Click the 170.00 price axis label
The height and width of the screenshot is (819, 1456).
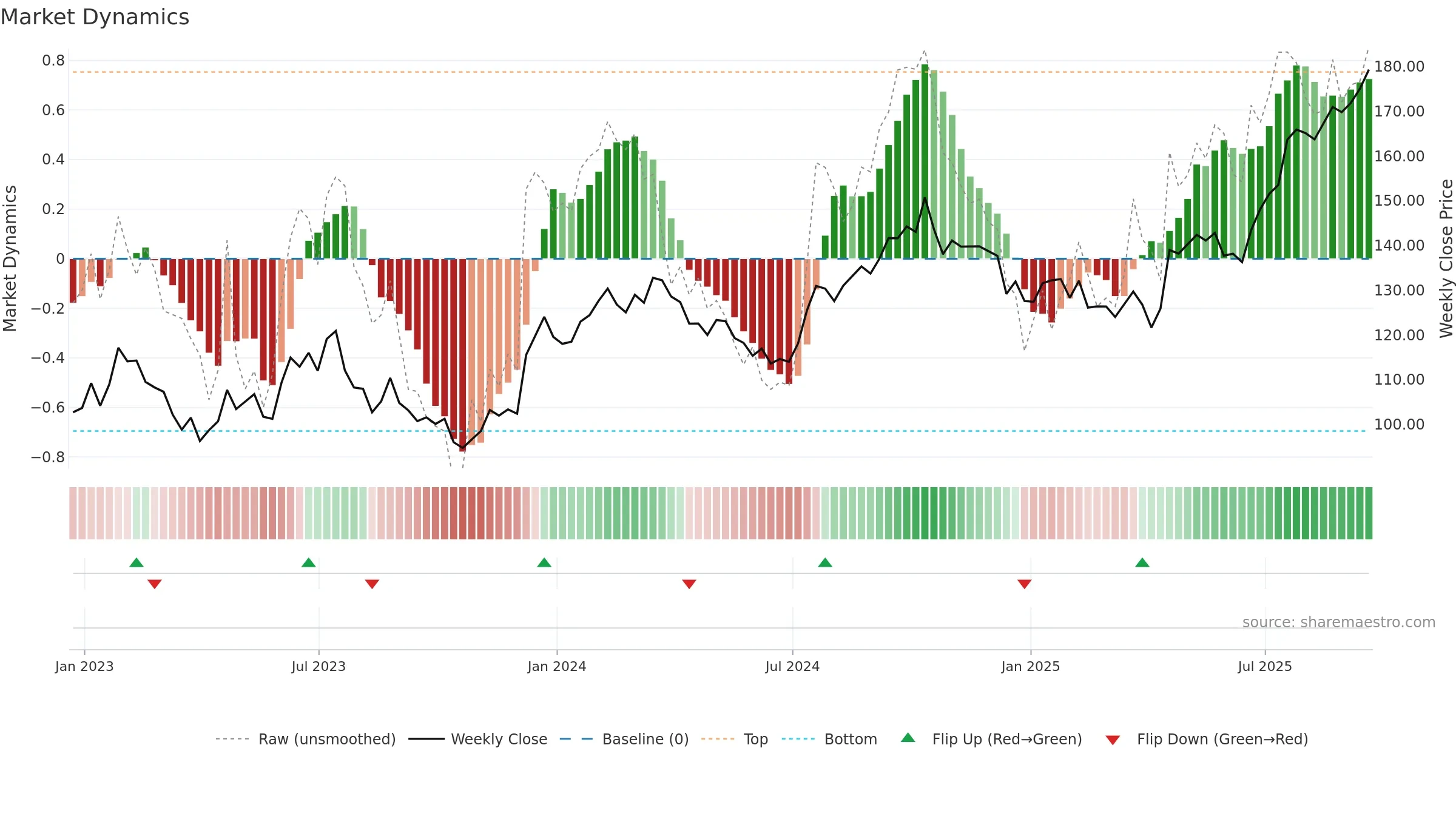[1400, 111]
